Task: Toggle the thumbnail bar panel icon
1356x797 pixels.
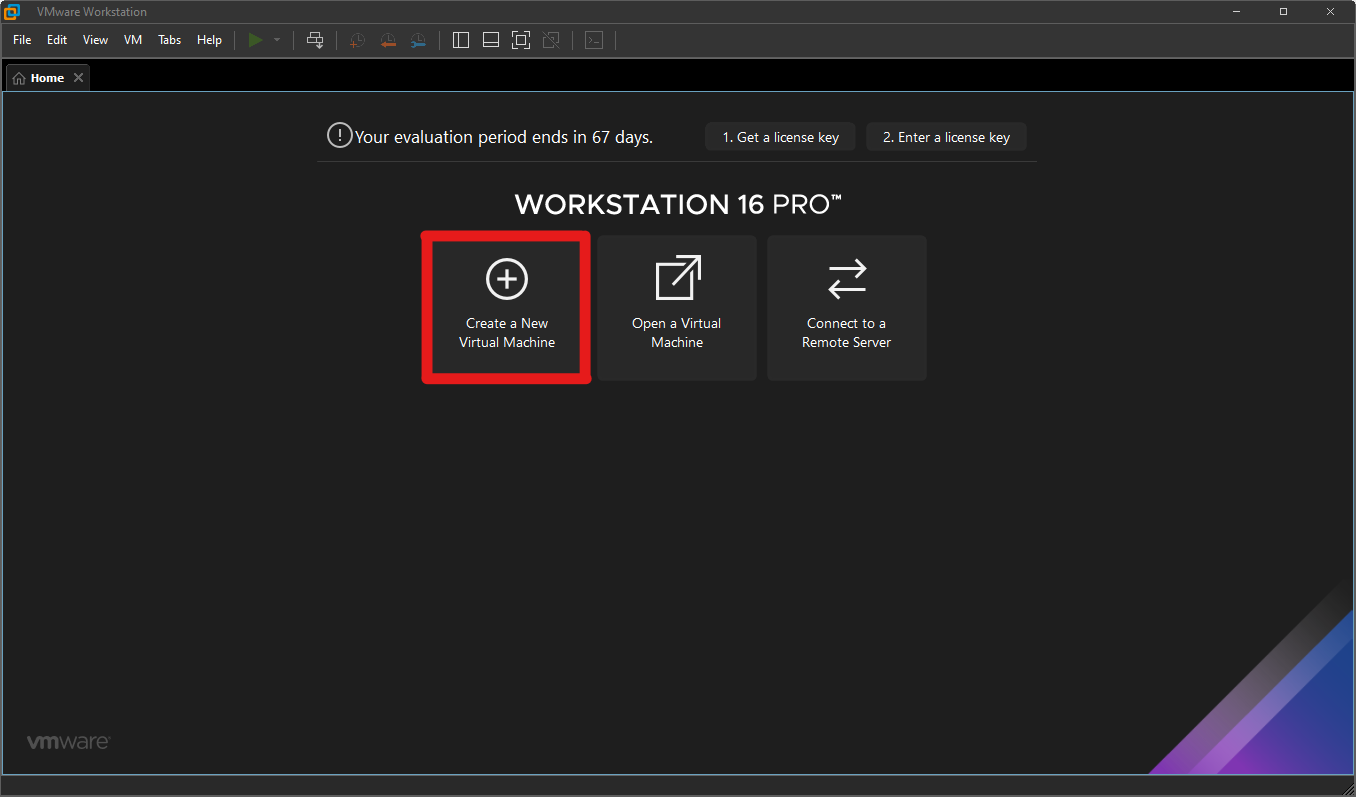Action: click(491, 40)
